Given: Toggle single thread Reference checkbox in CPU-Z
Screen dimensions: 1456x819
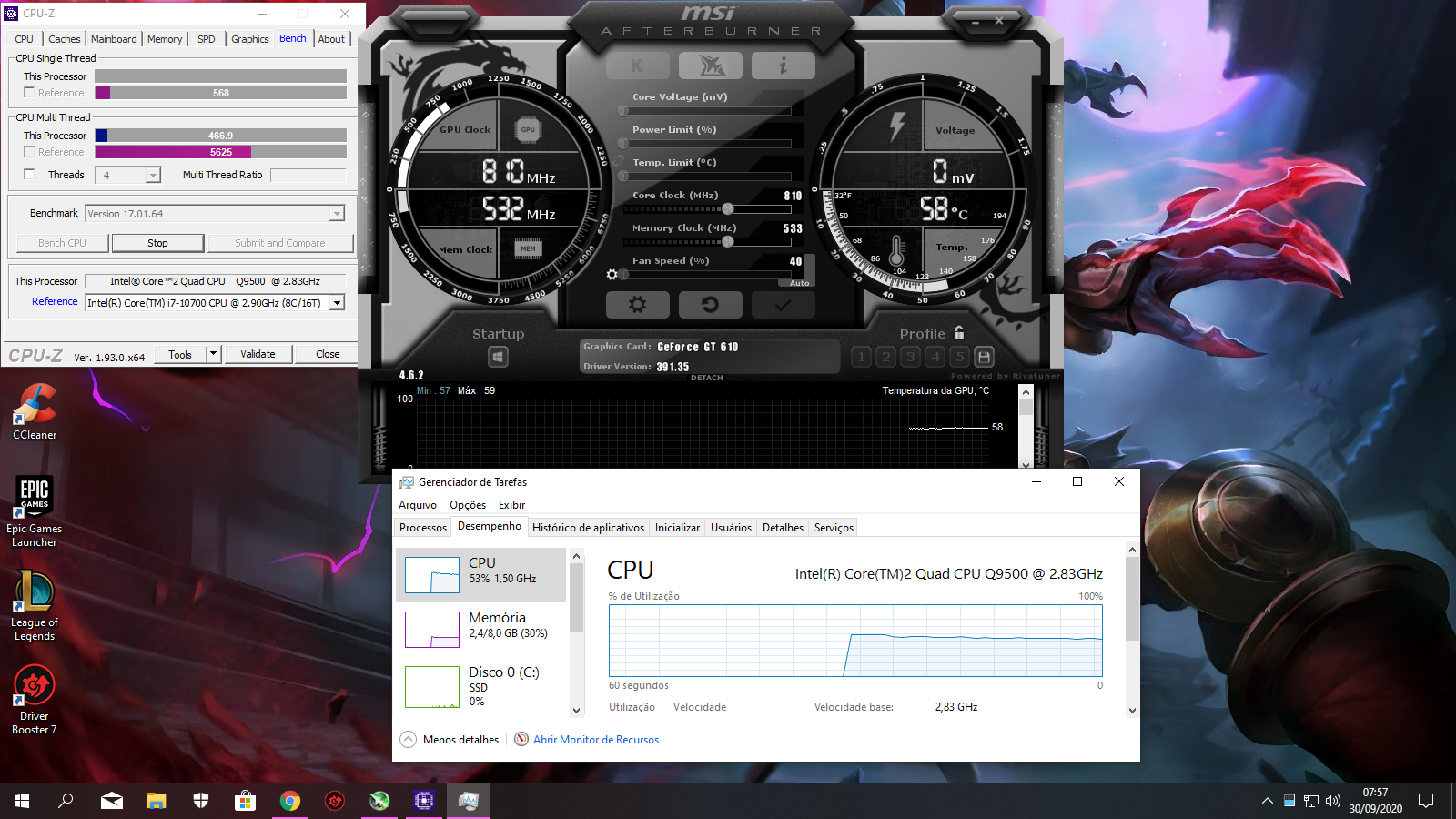Looking at the screenshot, I should (29, 93).
